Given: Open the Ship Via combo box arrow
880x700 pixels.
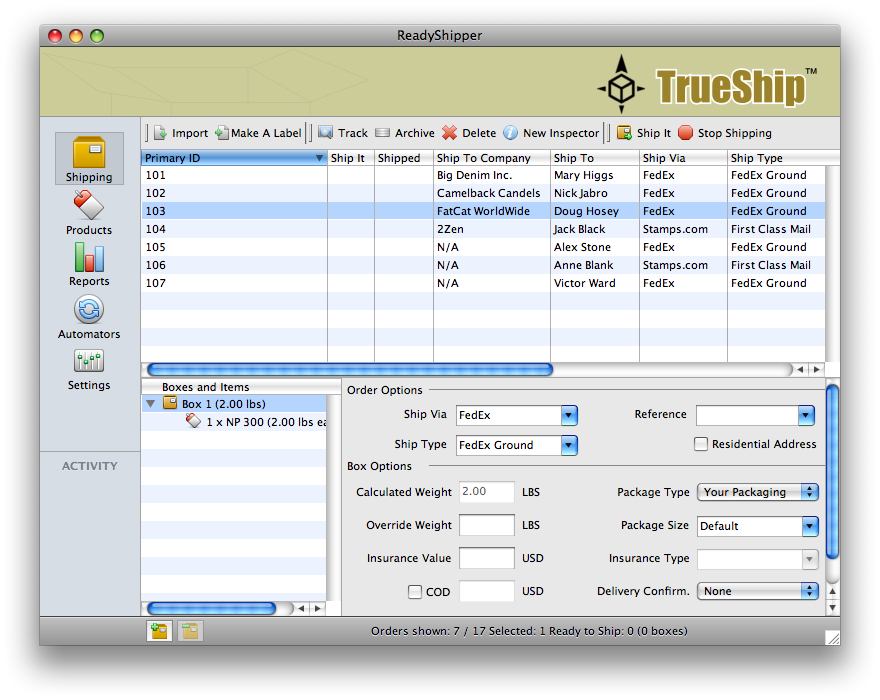Looking at the screenshot, I should coord(569,415).
